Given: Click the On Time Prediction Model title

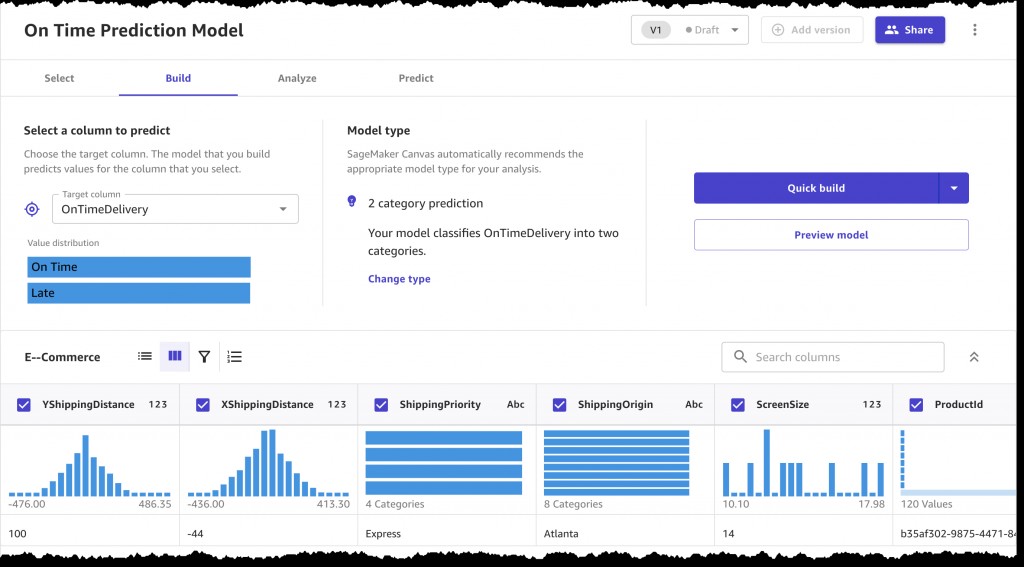Looking at the screenshot, I should click(134, 31).
